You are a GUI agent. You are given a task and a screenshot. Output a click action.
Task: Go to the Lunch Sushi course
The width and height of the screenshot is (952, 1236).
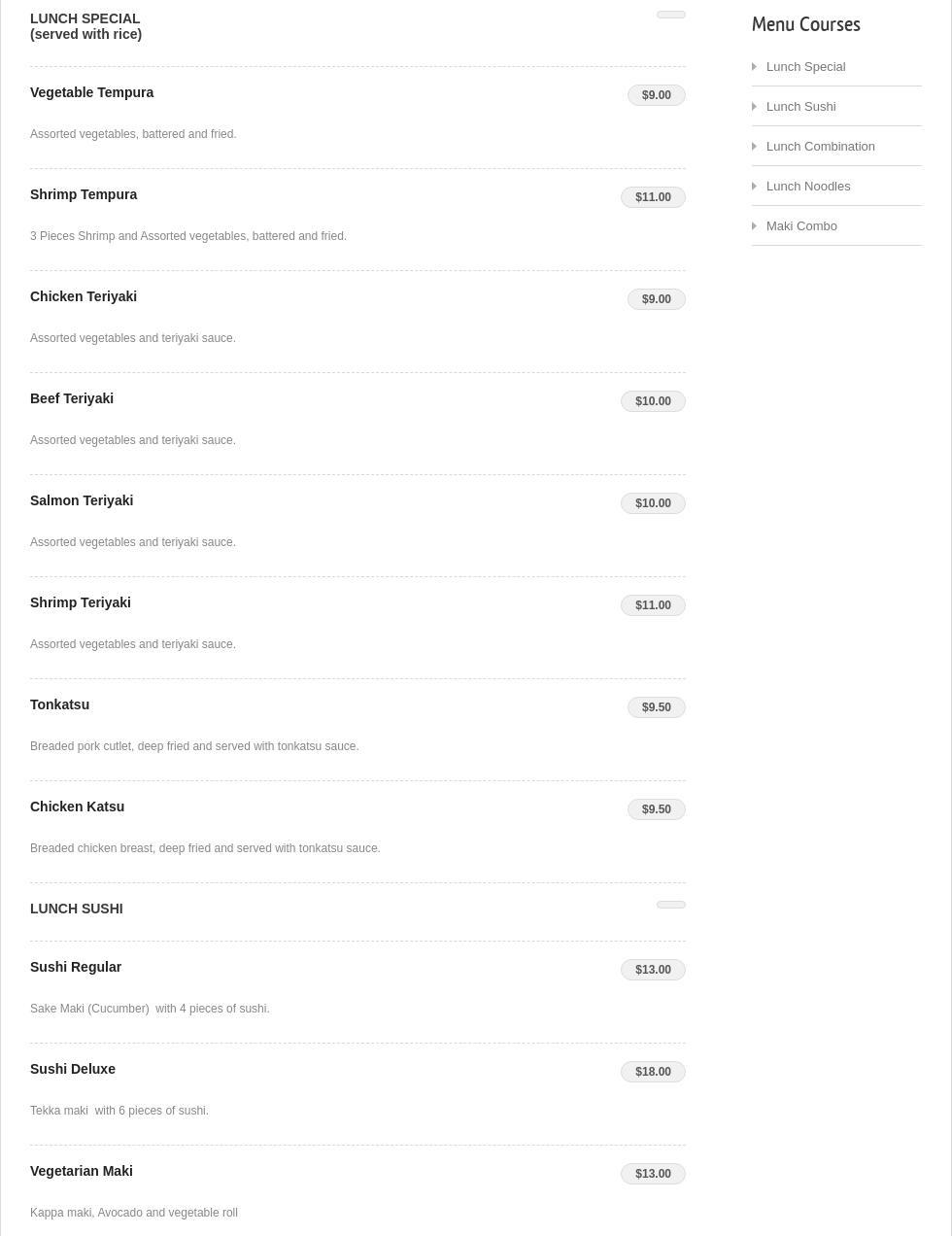[800, 107]
